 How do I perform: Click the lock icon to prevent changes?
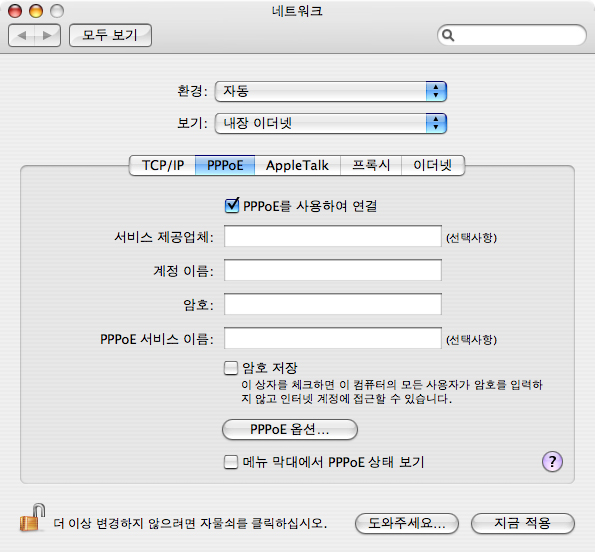(x=32, y=517)
